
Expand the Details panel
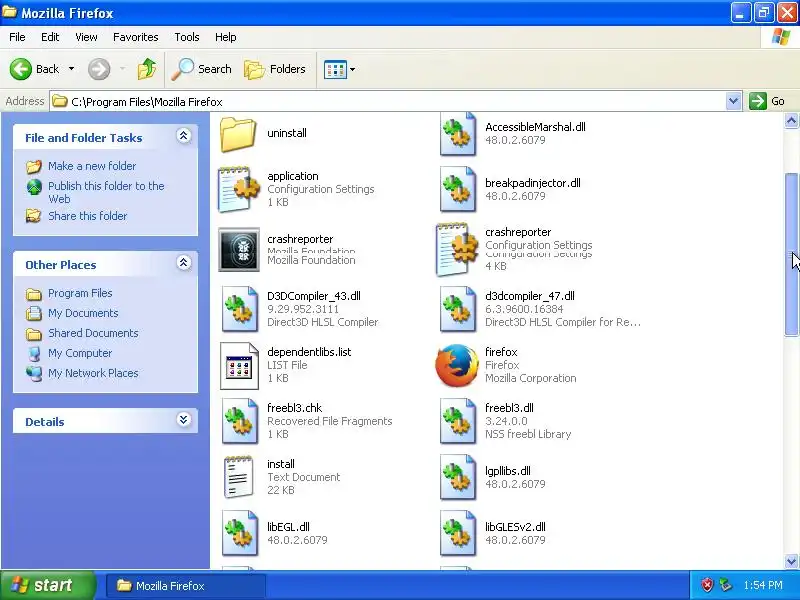coord(184,420)
